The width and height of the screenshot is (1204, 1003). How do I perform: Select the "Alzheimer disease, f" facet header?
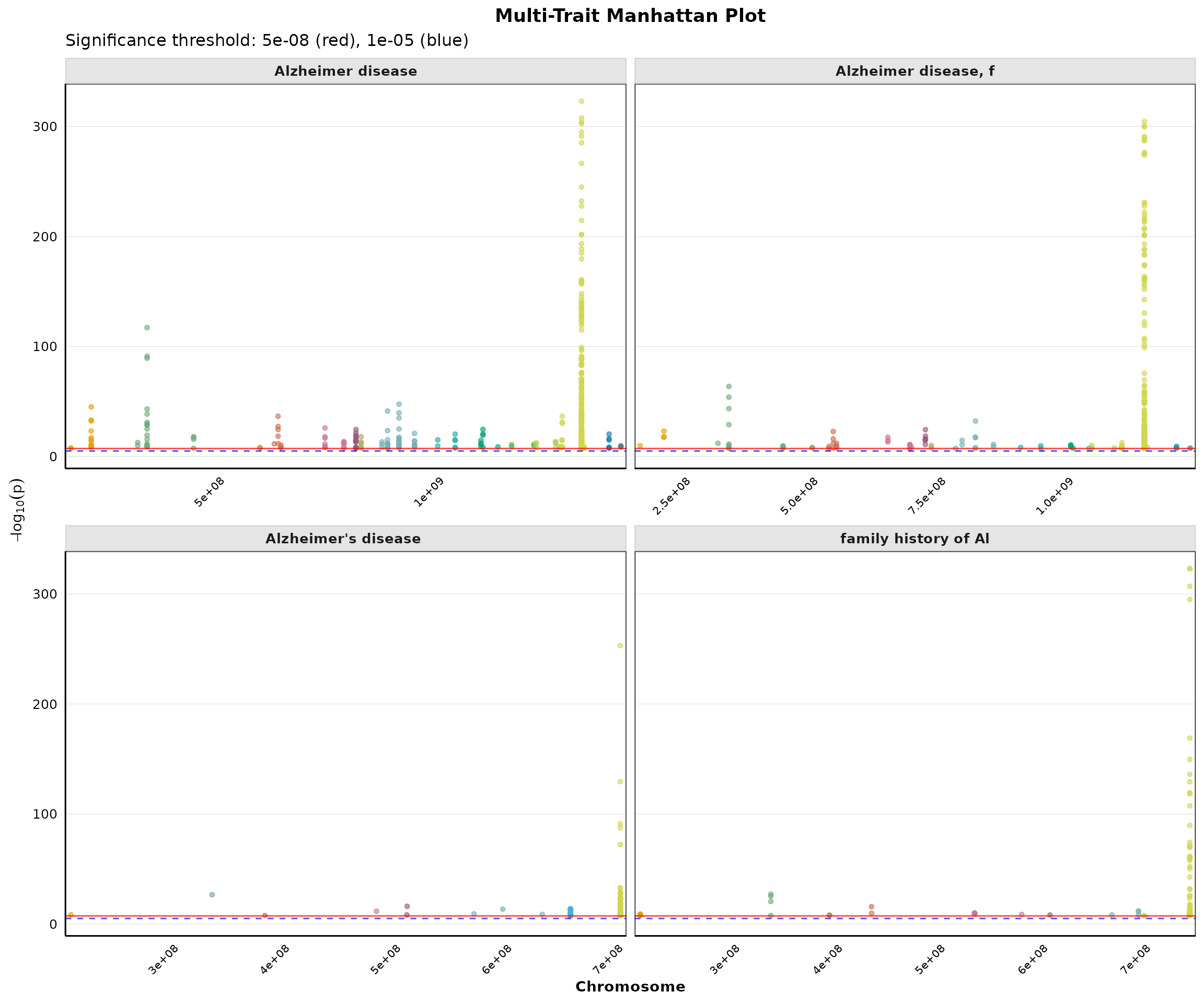[914, 71]
